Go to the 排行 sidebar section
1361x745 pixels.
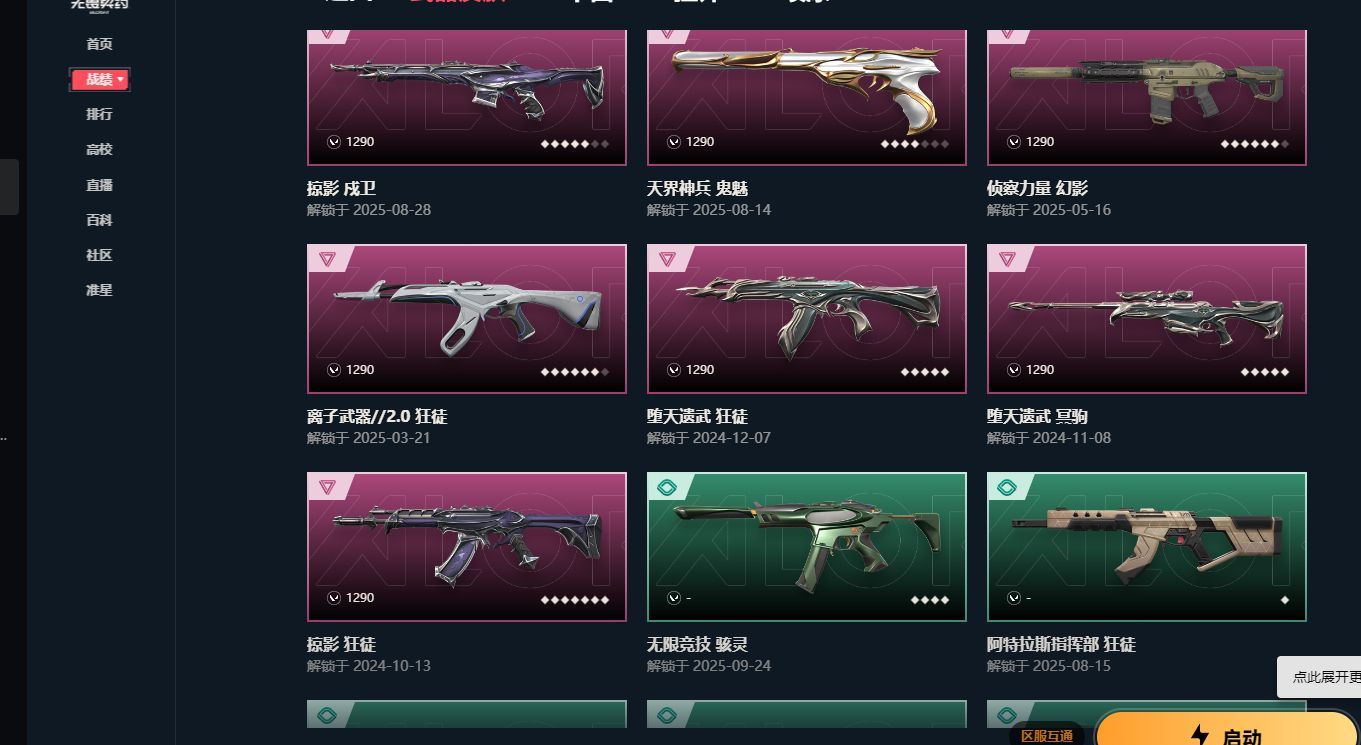tap(99, 114)
